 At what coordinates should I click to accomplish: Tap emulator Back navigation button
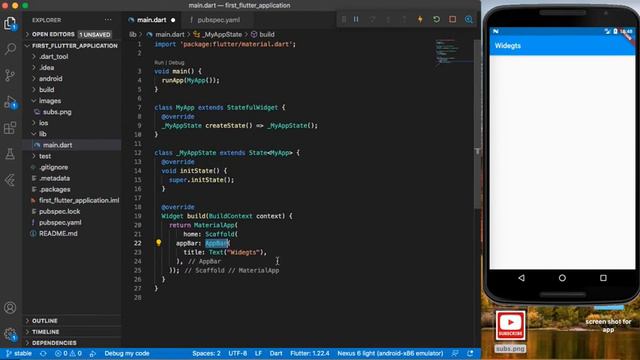click(521, 278)
